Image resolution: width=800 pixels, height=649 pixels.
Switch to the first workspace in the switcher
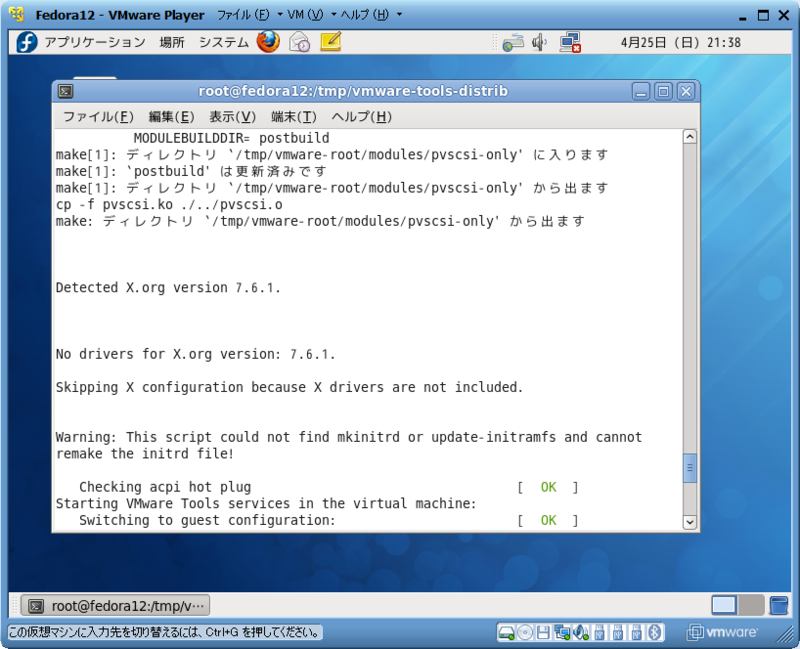coord(724,606)
